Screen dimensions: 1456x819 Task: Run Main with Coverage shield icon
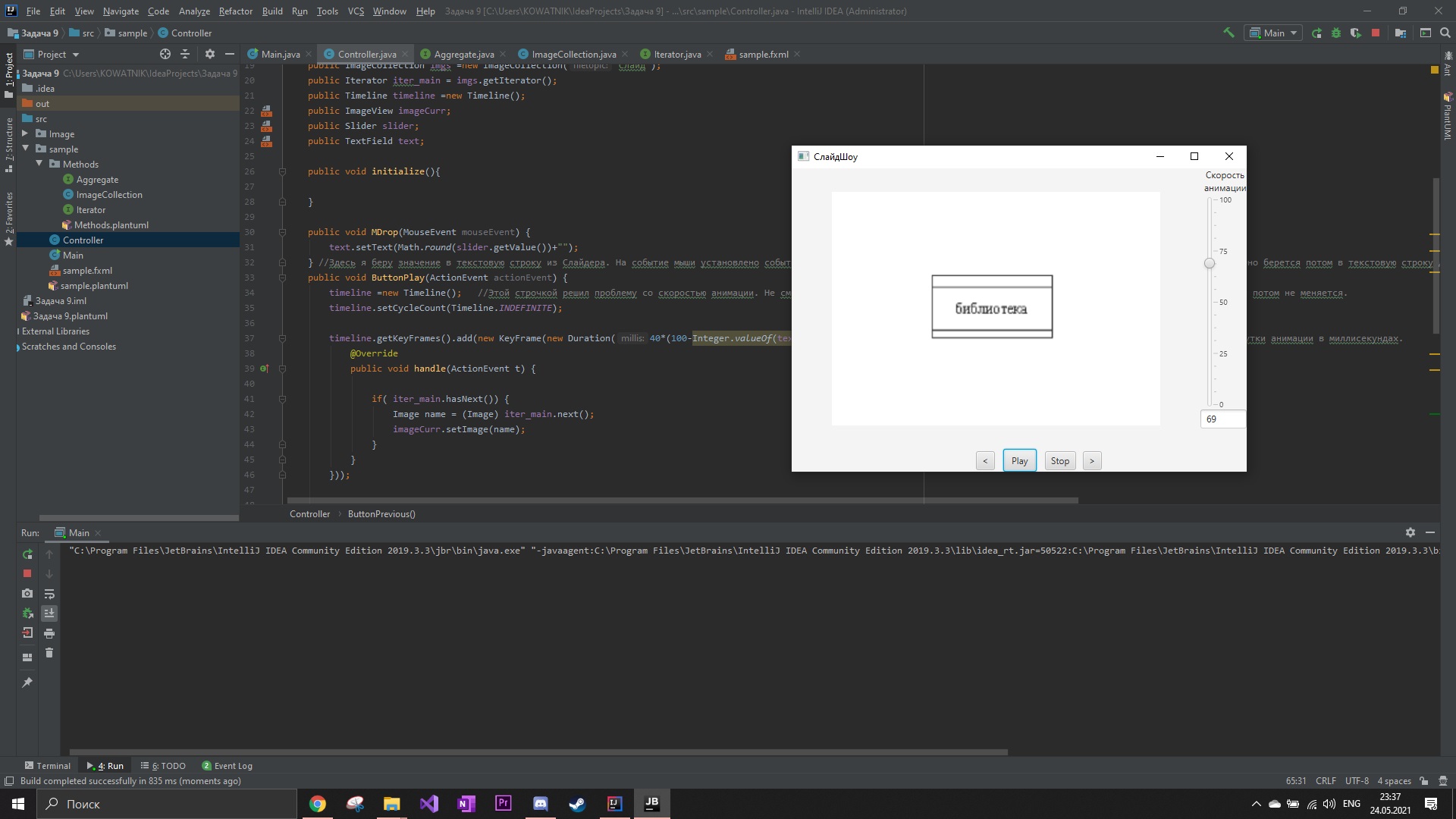point(1355,33)
